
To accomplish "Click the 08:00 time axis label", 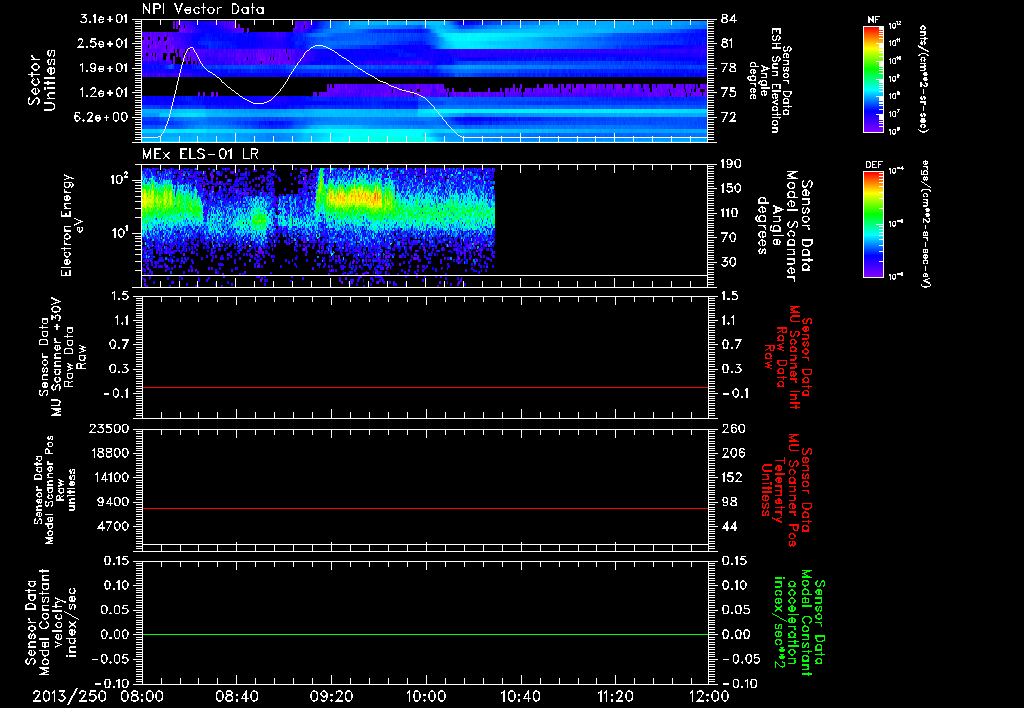I will [142, 696].
